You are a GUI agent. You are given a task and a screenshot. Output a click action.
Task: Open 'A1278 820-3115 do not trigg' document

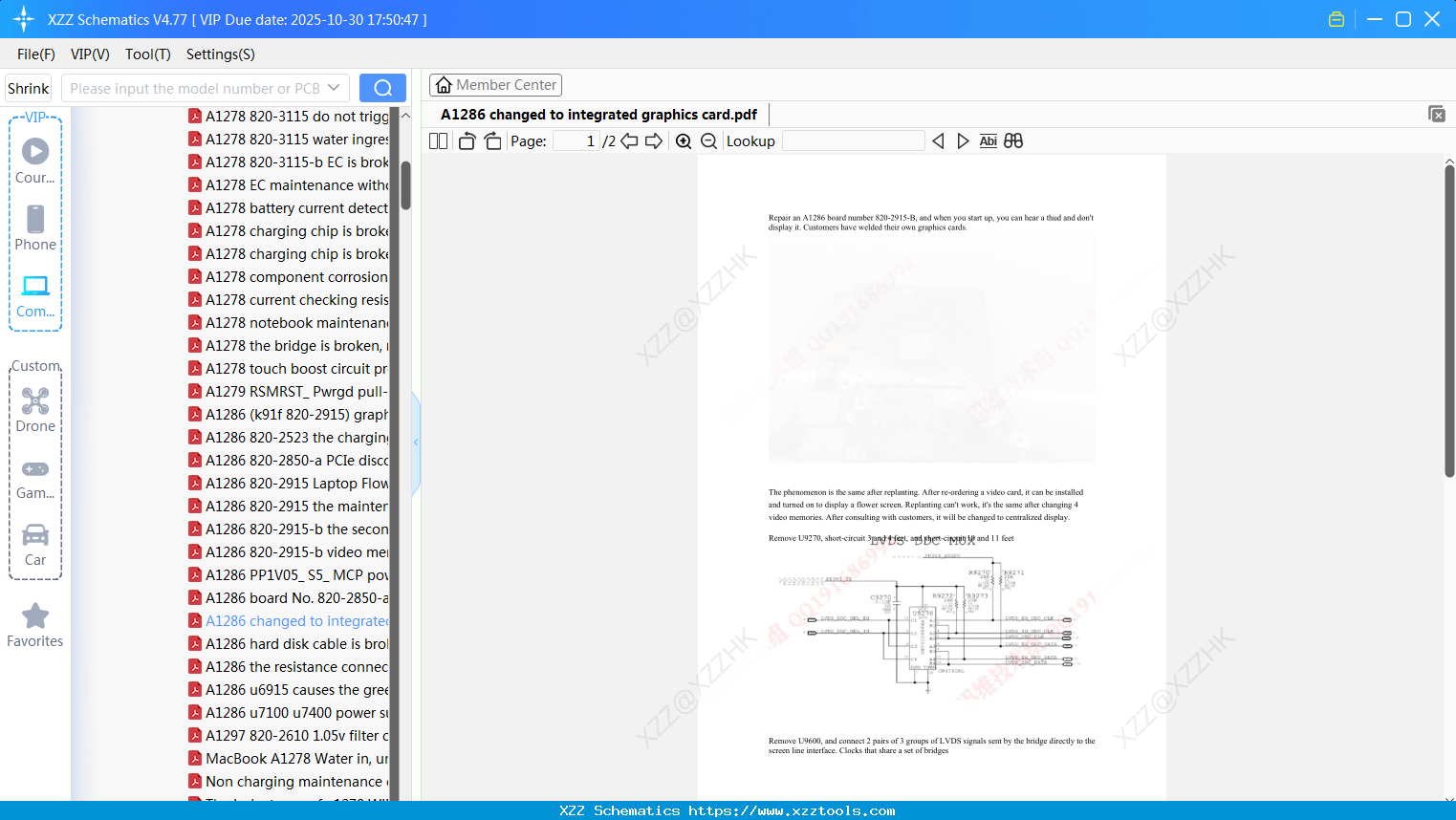[296, 117]
